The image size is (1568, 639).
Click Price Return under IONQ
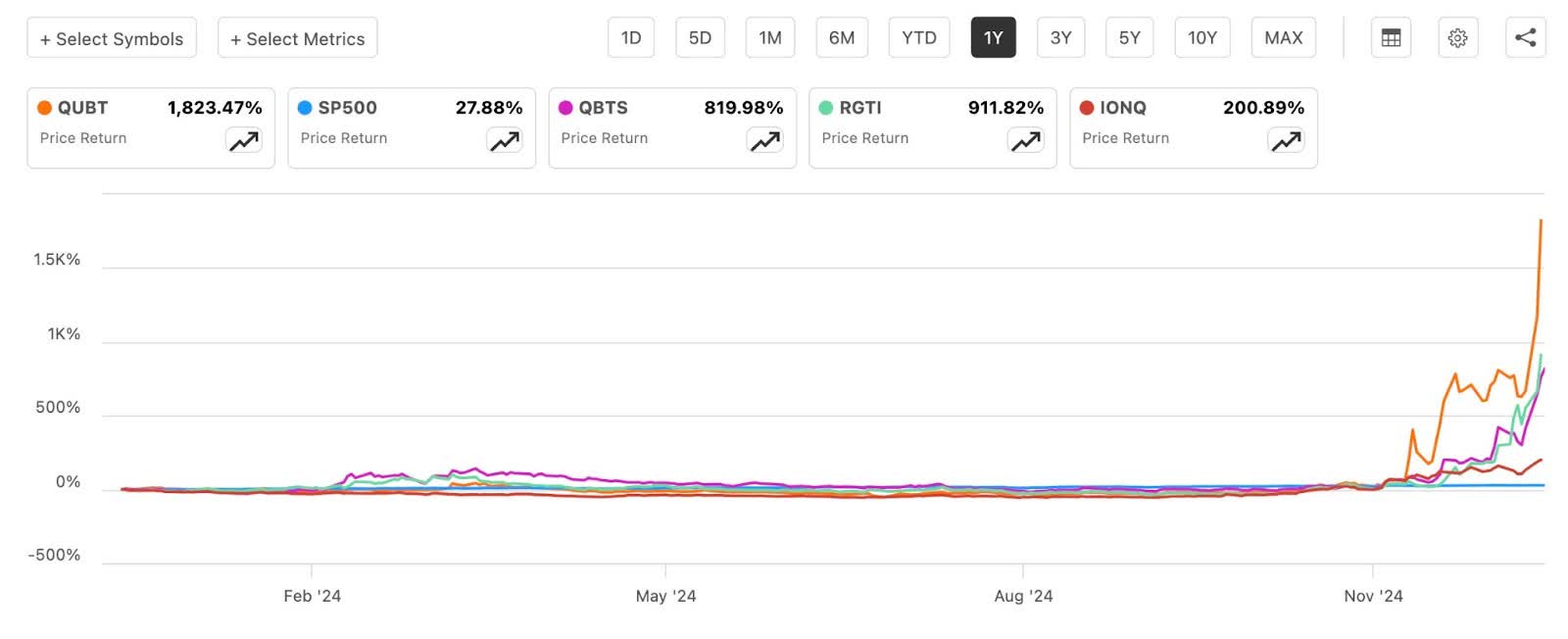point(1126,138)
